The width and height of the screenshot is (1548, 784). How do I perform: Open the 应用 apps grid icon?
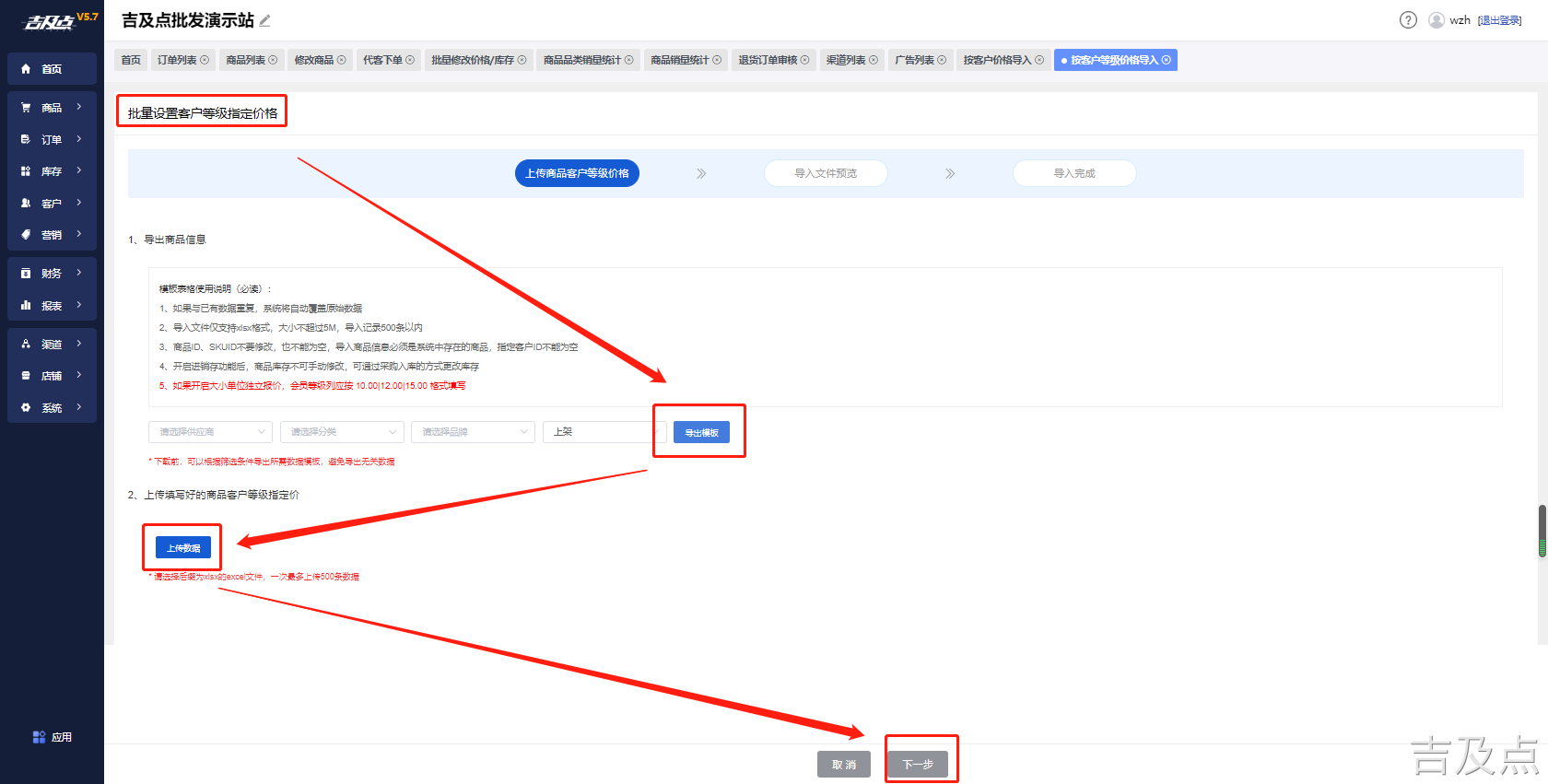[39, 737]
